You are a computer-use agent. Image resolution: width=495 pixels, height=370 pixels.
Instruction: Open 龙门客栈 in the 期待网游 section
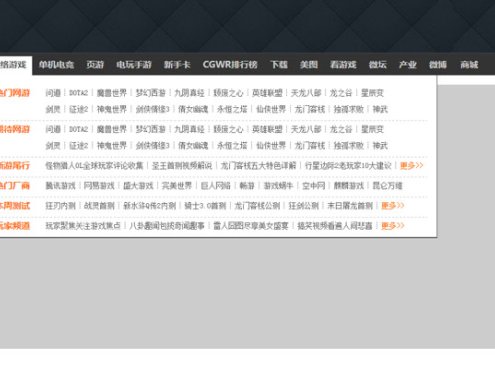pyautogui.click(x=310, y=146)
